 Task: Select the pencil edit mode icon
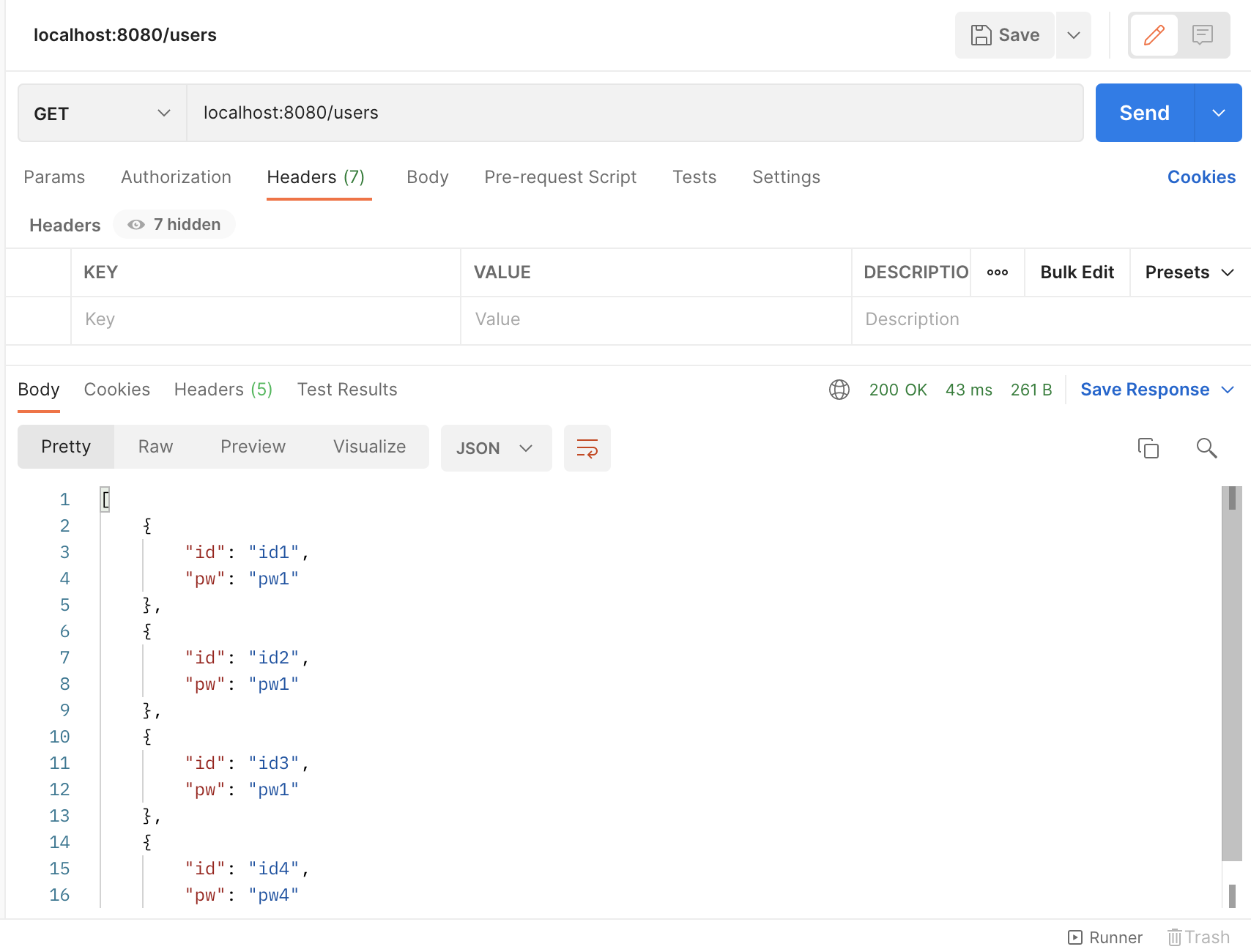[1154, 35]
